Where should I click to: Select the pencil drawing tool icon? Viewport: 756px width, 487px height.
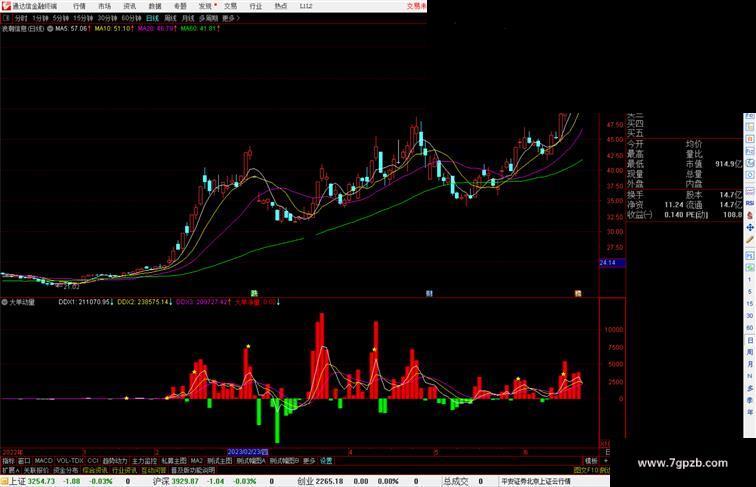750,240
